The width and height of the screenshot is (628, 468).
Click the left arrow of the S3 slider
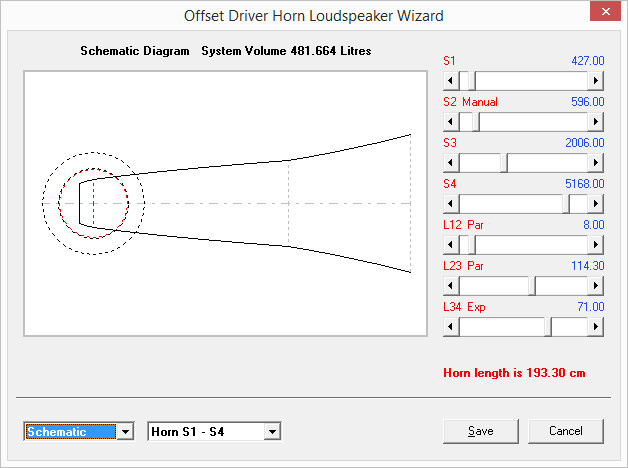point(451,163)
